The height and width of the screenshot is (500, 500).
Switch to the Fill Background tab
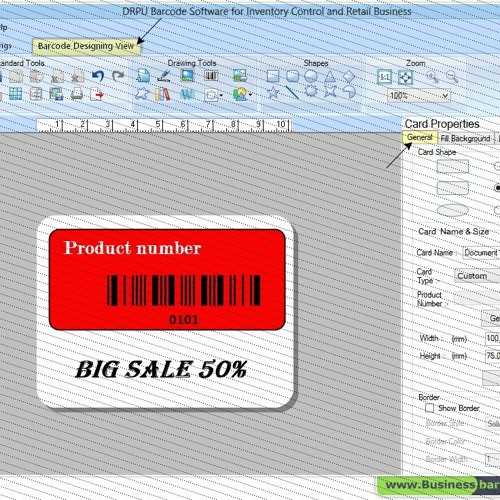(465, 138)
